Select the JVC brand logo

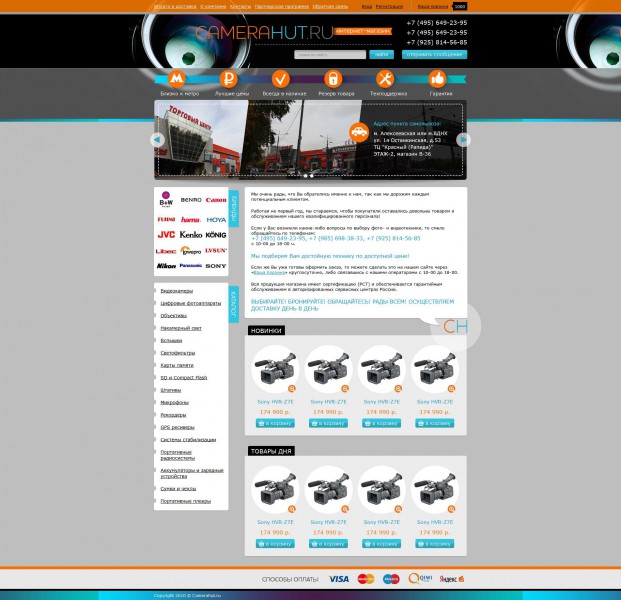(x=166, y=234)
